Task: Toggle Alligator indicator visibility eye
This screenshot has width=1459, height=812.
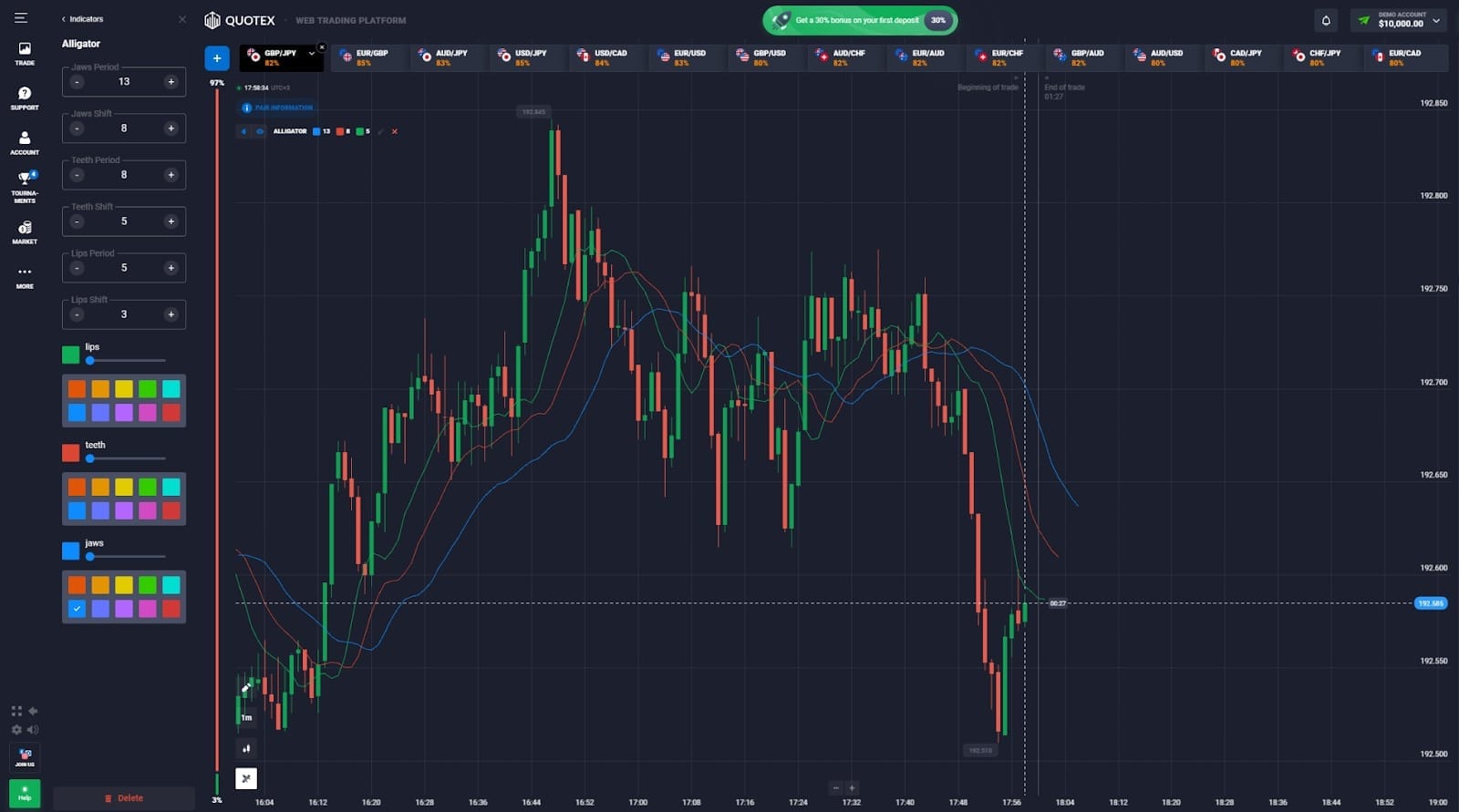Action: pyautogui.click(x=260, y=131)
